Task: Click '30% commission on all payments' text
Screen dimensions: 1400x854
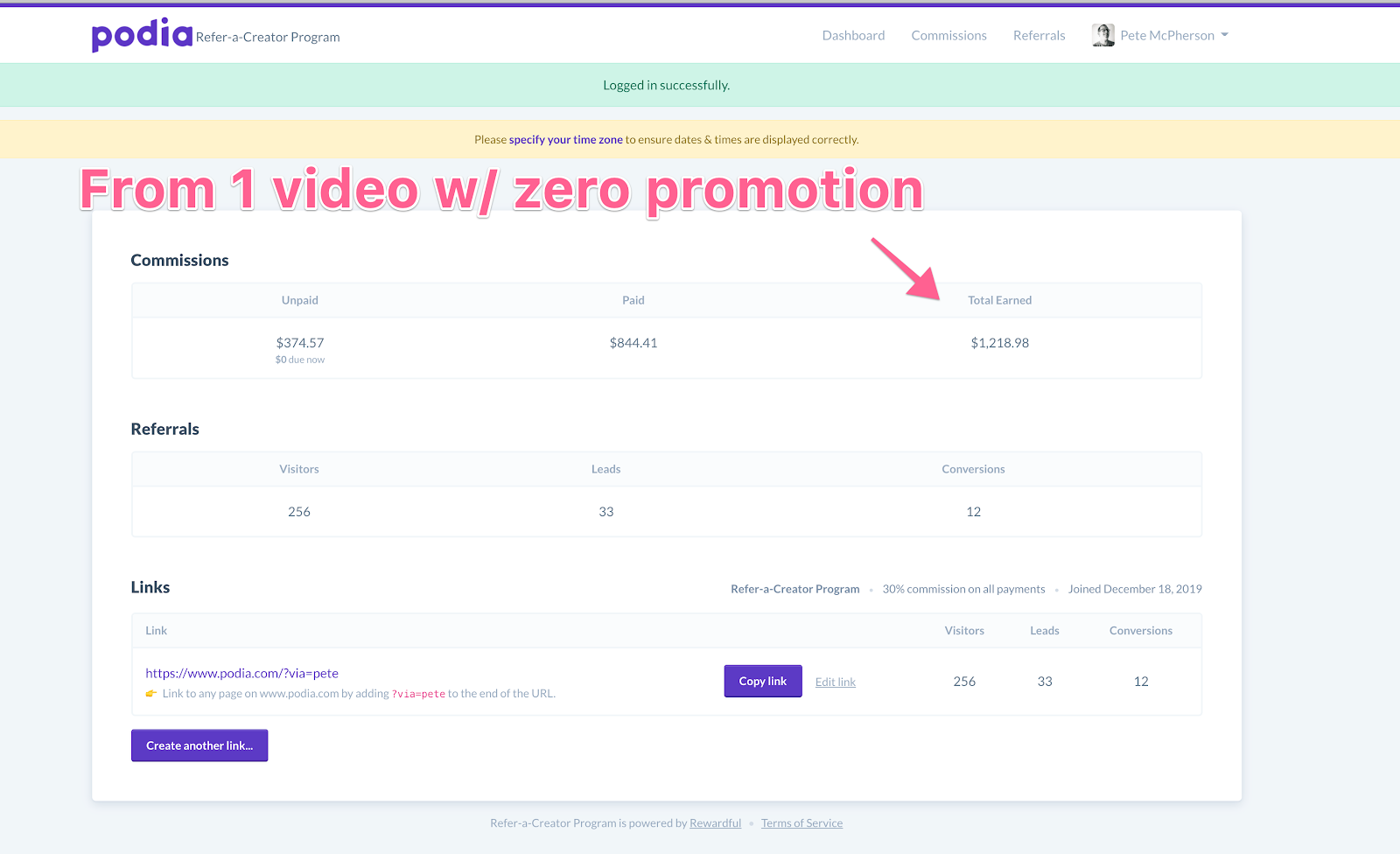Action: [x=963, y=589]
